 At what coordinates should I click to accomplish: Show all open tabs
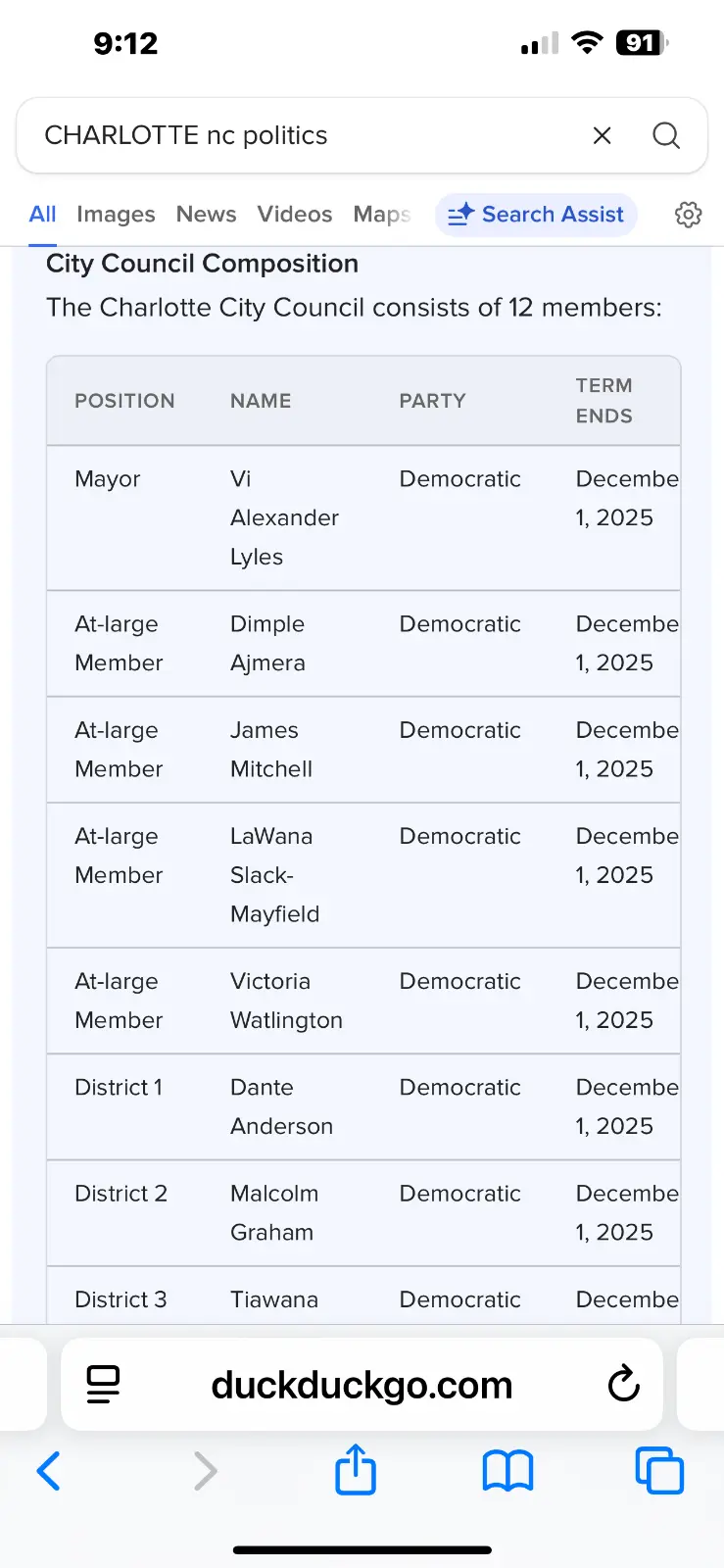click(x=659, y=1471)
